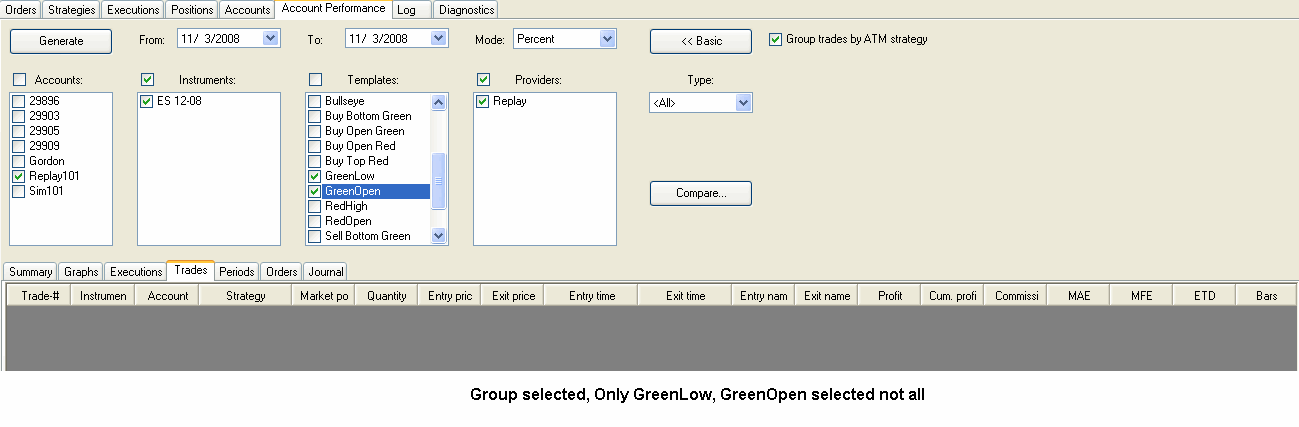Image resolution: width=1299 pixels, height=427 pixels.
Task: Open the From date dropdown
Action: pyautogui.click(x=270, y=39)
